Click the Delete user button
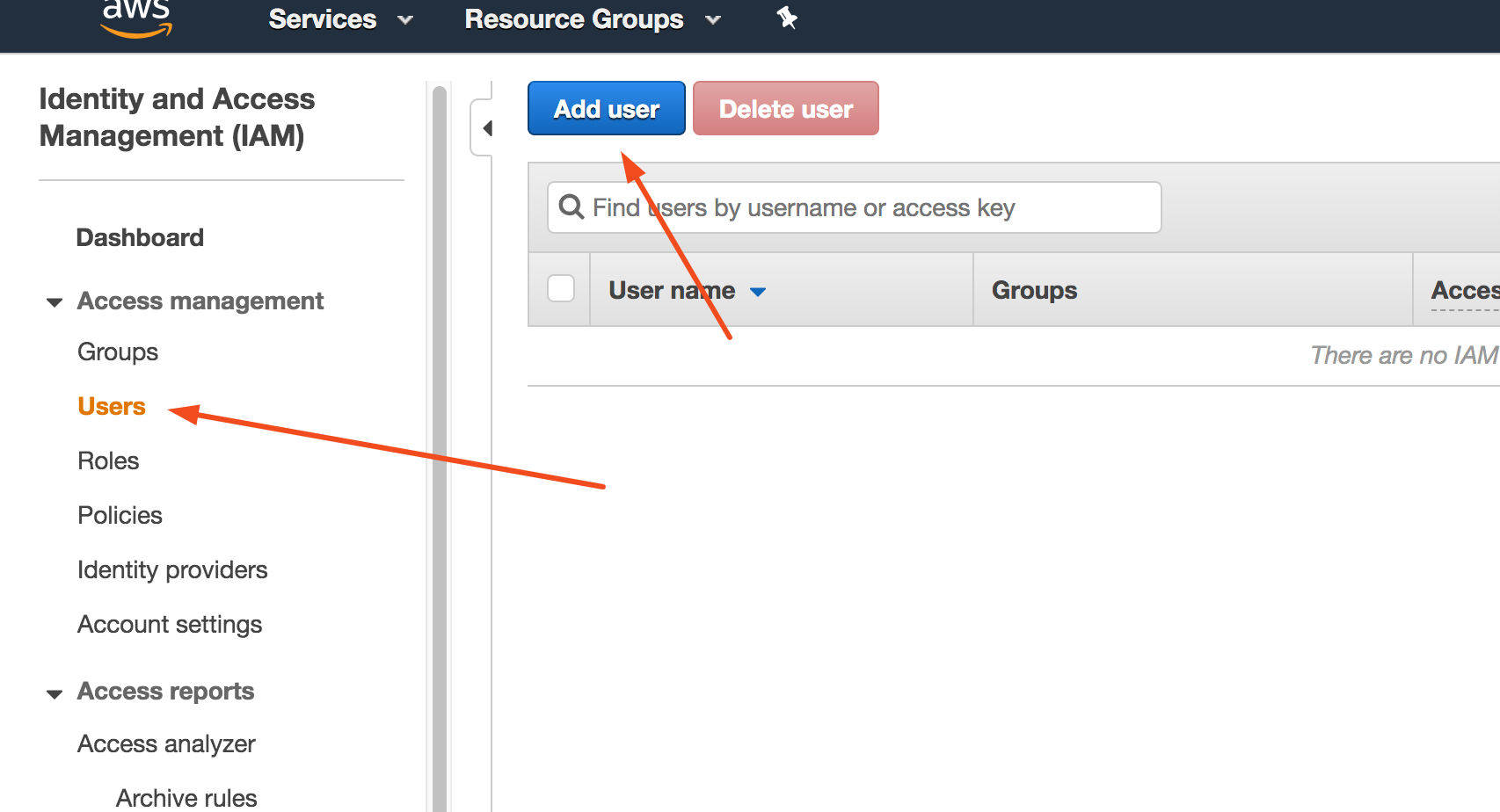The height and width of the screenshot is (812, 1500). [786, 108]
